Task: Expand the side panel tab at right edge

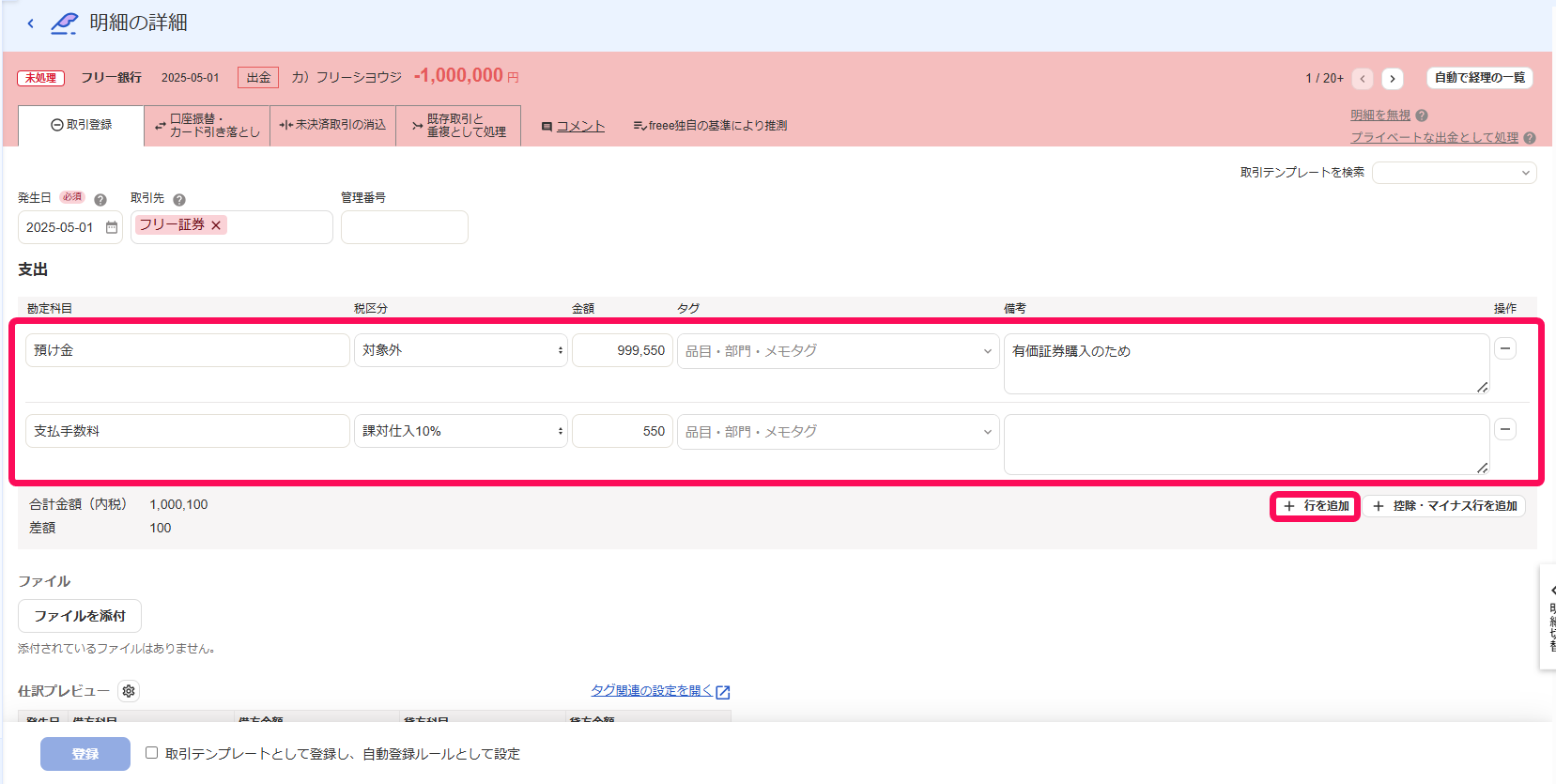Action: click(1548, 616)
